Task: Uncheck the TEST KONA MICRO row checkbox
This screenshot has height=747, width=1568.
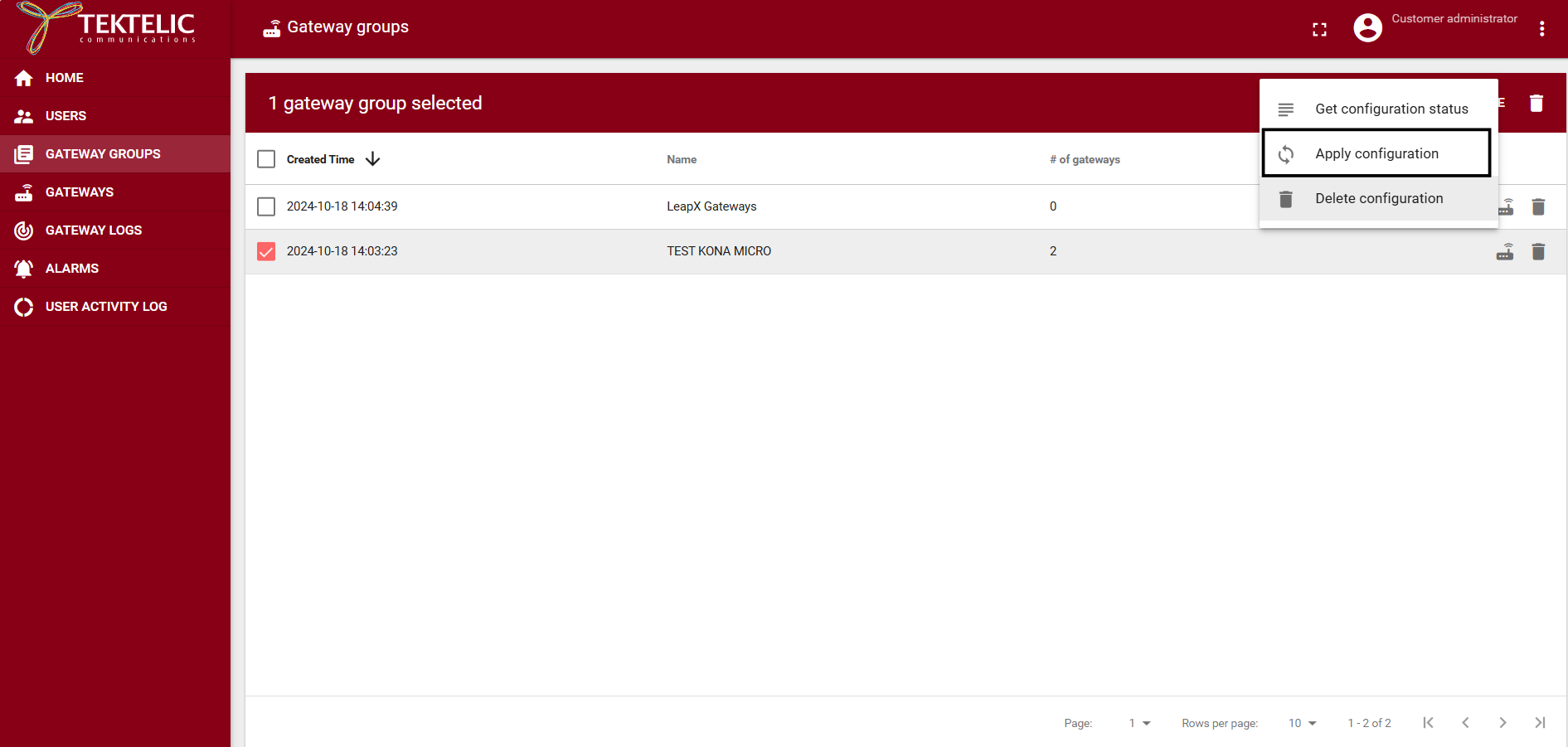Action: click(x=266, y=251)
